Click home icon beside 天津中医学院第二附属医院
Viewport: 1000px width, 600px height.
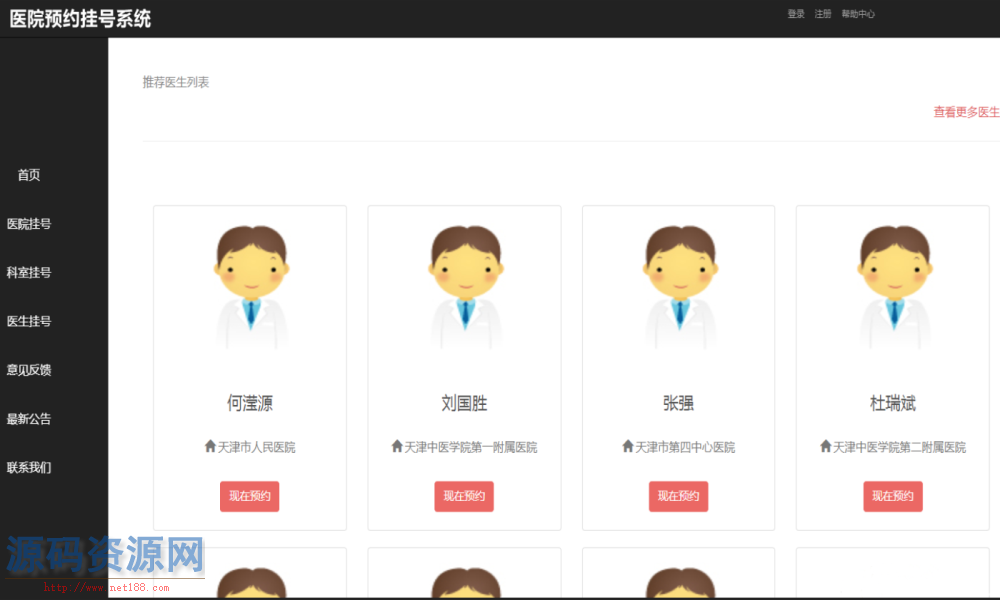pos(825,446)
